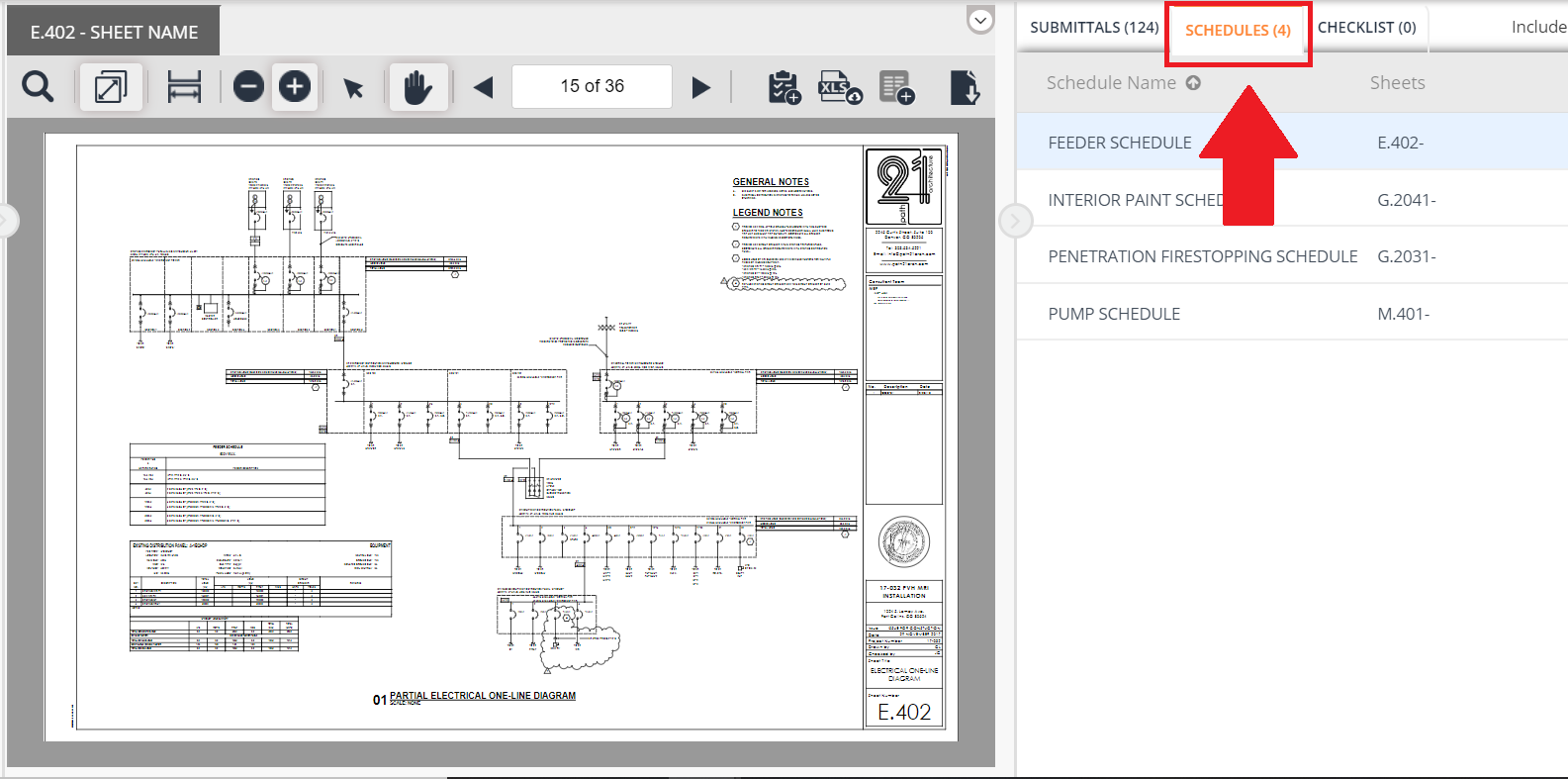Download the sheet document icon
1568x779 pixels.
click(965, 87)
